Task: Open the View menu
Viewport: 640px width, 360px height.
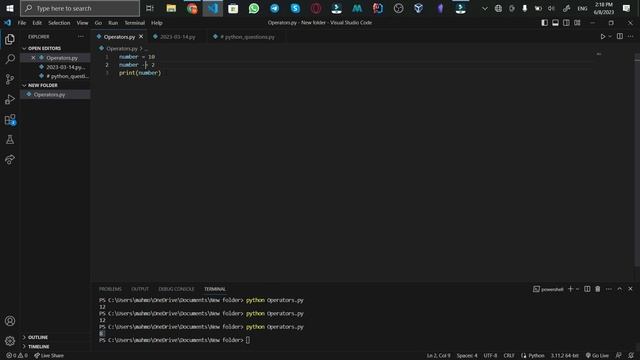Action: coord(82,23)
